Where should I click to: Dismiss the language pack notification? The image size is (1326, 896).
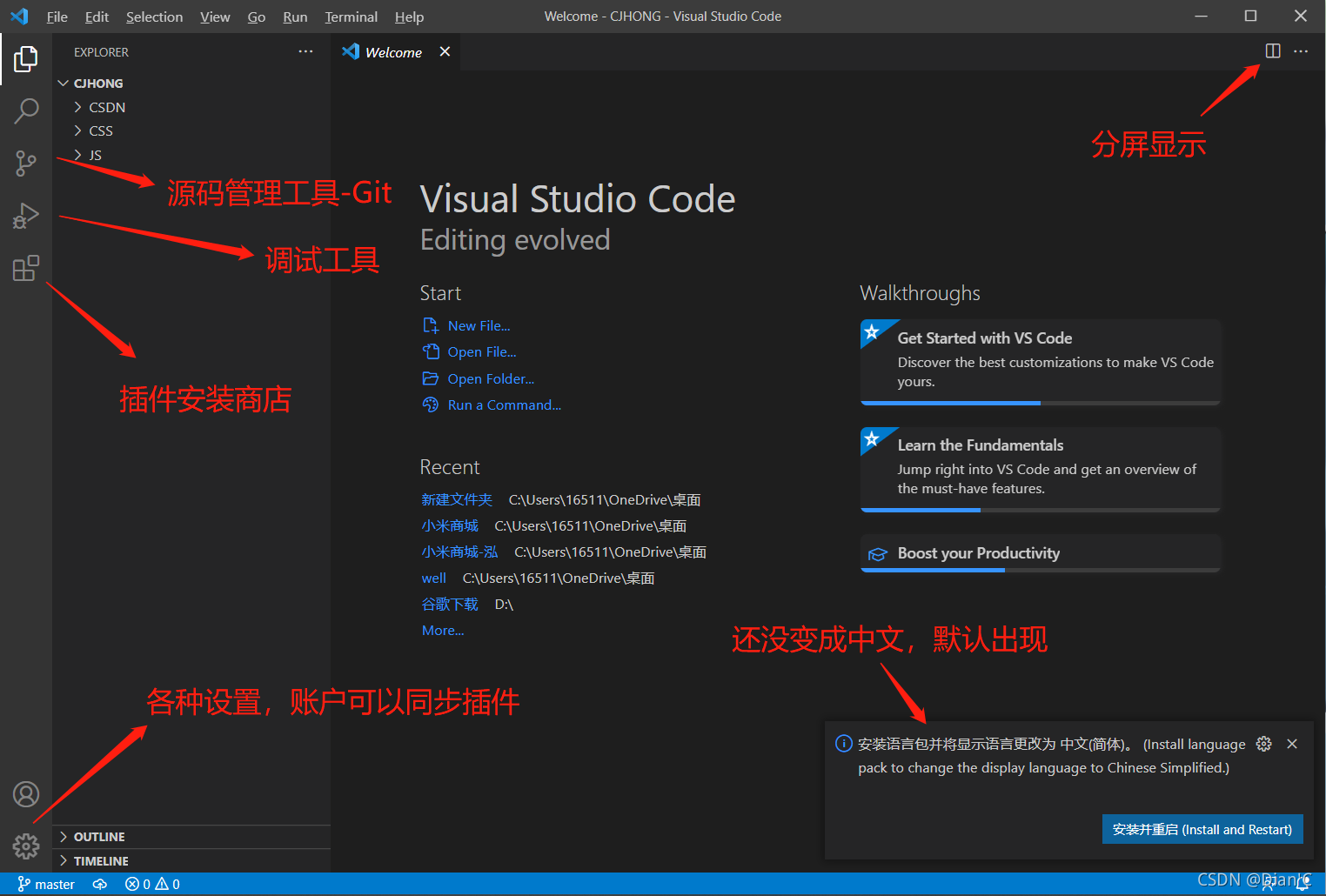click(1292, 744)
